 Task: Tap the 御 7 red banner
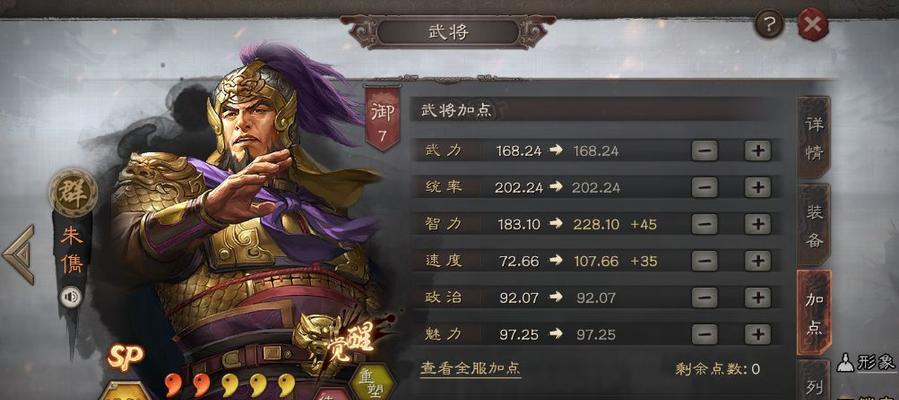click(382, 119)
